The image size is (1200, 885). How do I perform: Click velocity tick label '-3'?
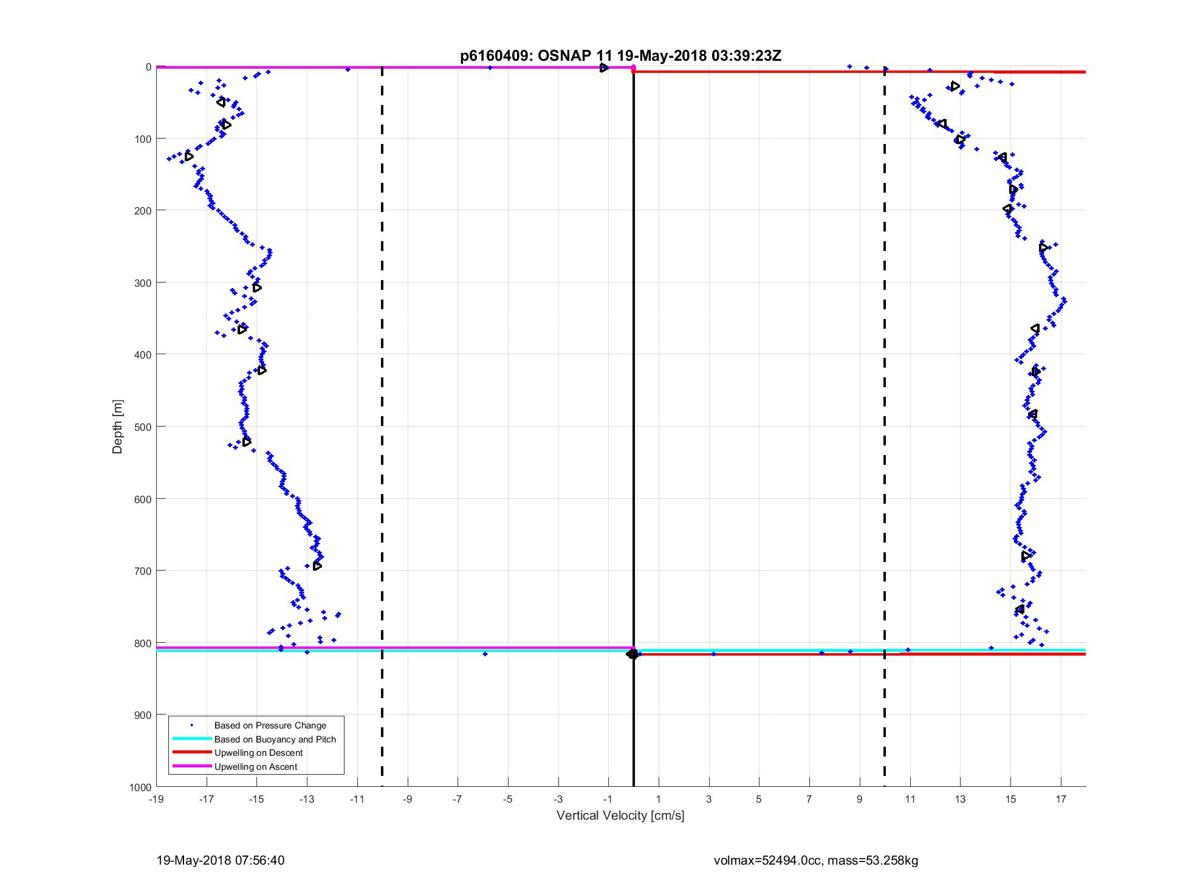coord(558,800)
